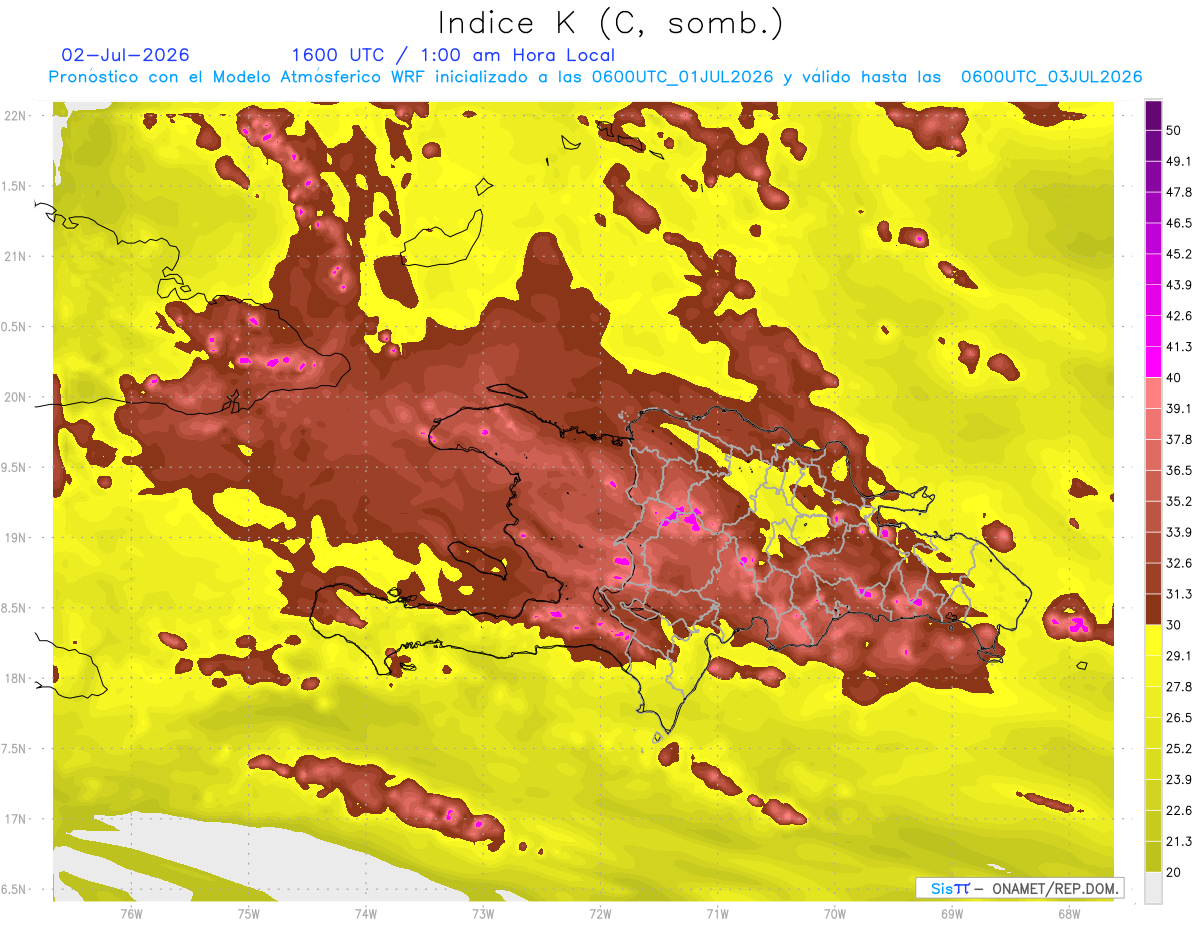Click the '30' value on the color scale
Screen dimensions: 1200x927
click(1175, 625)
